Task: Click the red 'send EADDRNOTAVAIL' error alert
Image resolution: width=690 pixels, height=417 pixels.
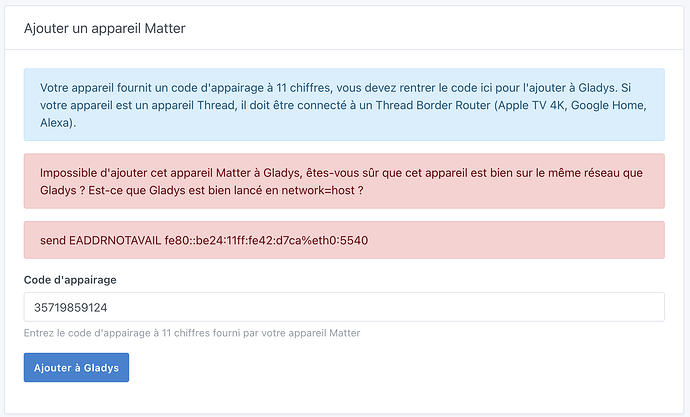Action: [x=344, y=241]
